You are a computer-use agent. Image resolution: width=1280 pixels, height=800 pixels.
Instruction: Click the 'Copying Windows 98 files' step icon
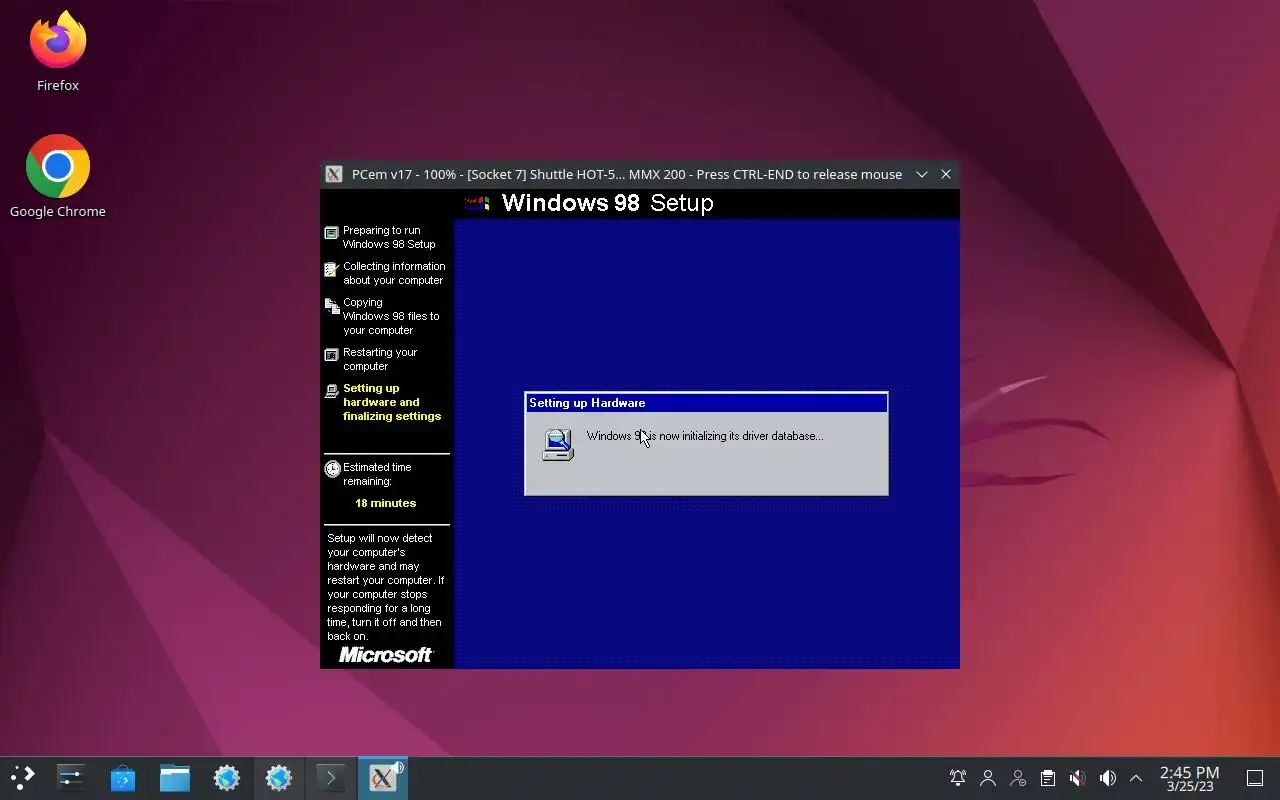[x=332, y=306]
